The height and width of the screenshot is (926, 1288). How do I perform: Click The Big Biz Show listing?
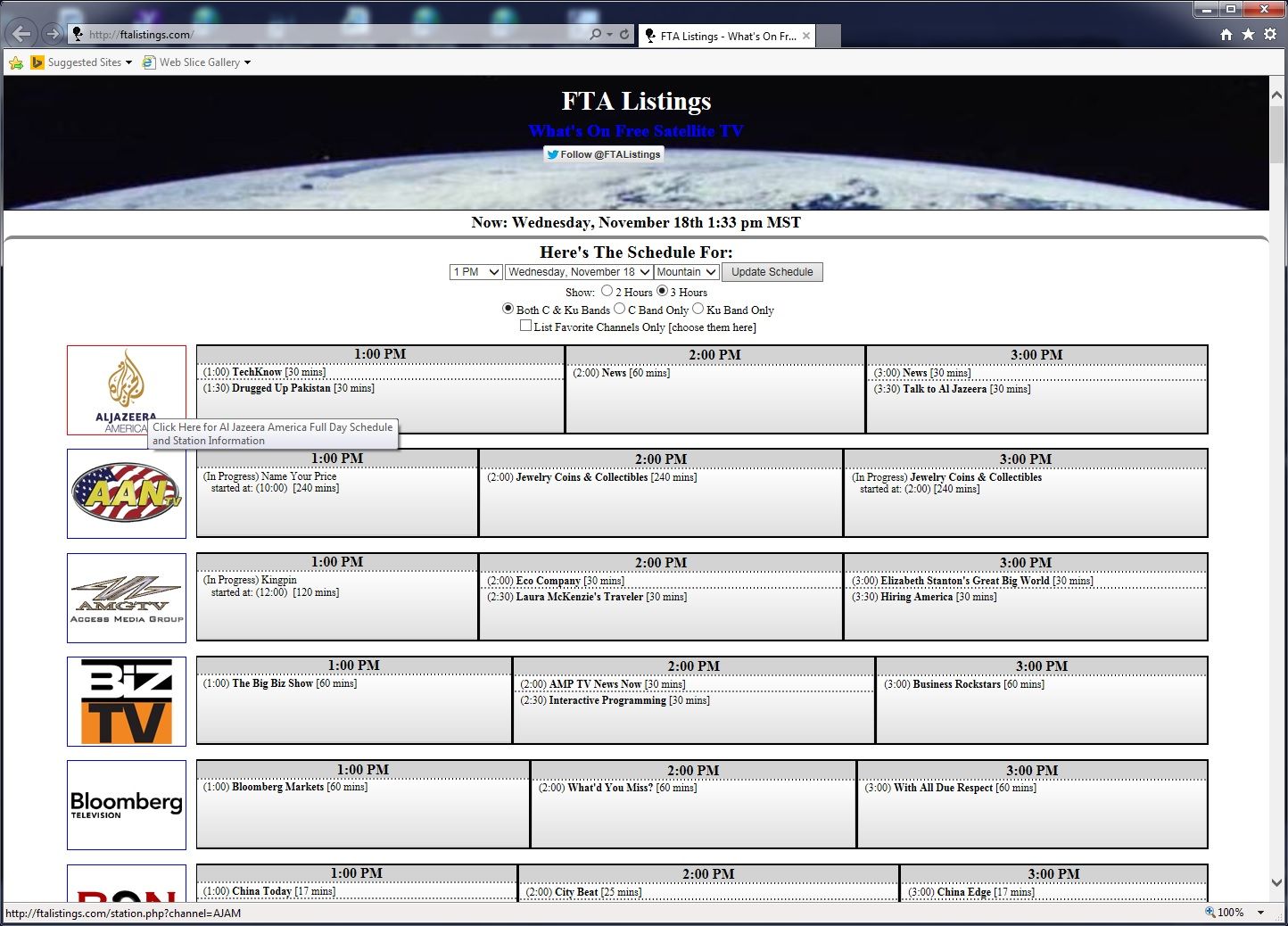click(x=272, y=683)
